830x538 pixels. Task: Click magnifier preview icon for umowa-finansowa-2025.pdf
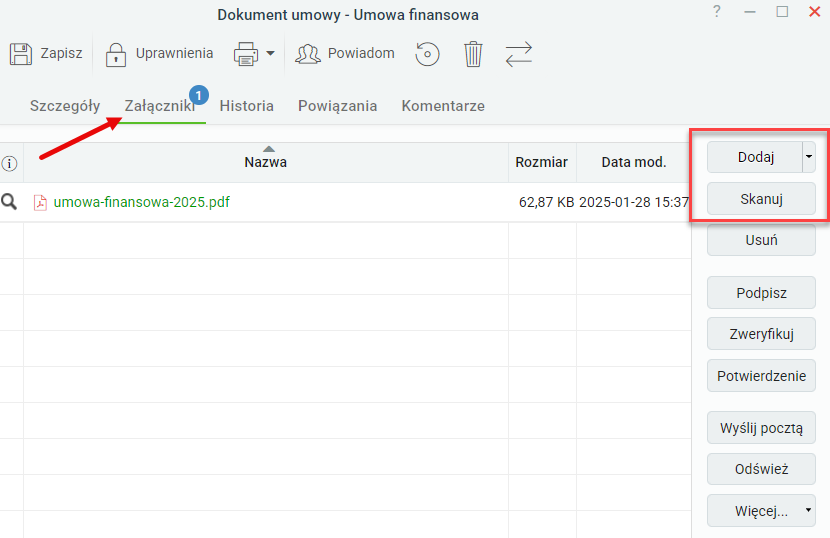click(9, 202)
